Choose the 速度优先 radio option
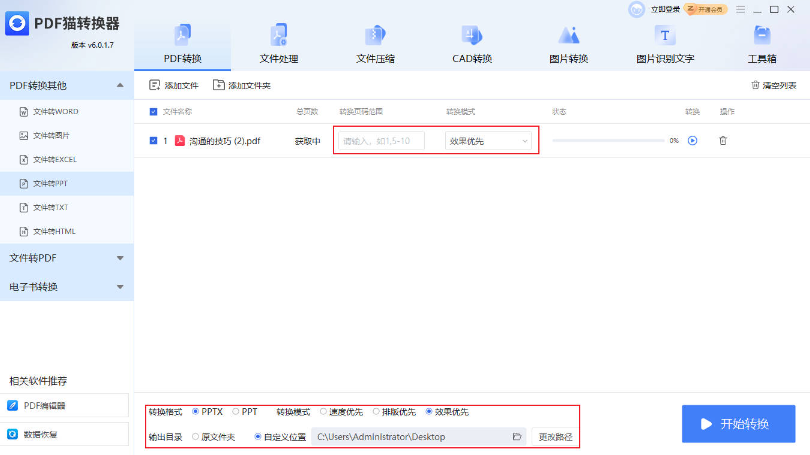810x455 pixels. click(323, 412)
